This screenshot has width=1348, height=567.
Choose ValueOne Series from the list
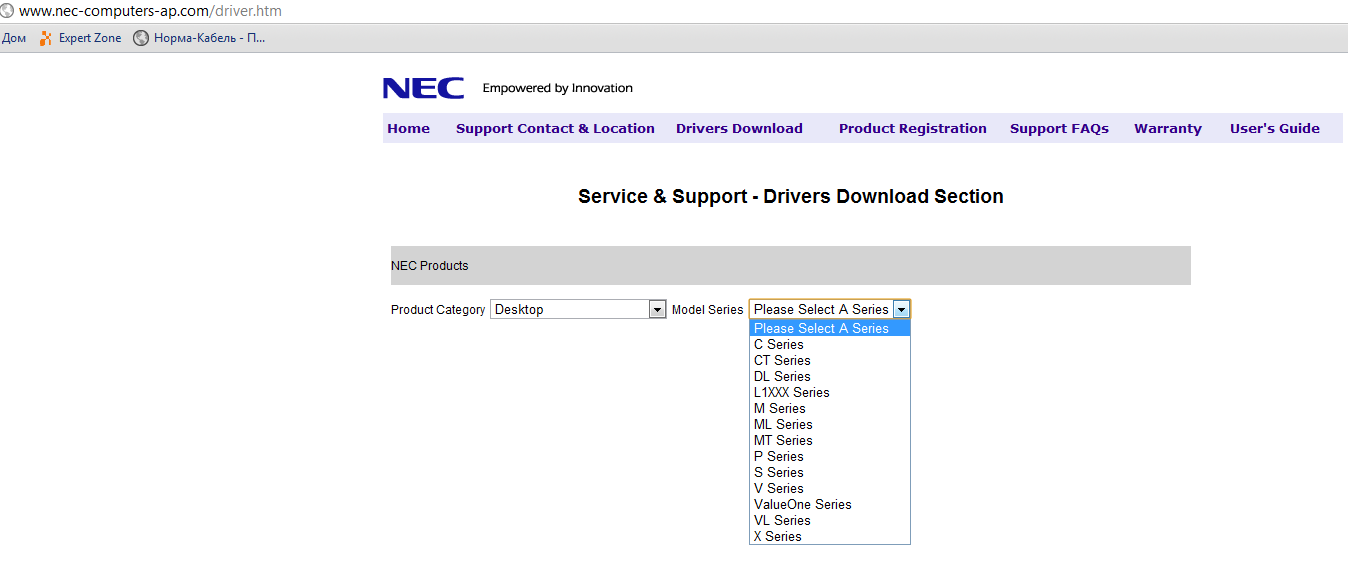(x=830, y=504)
